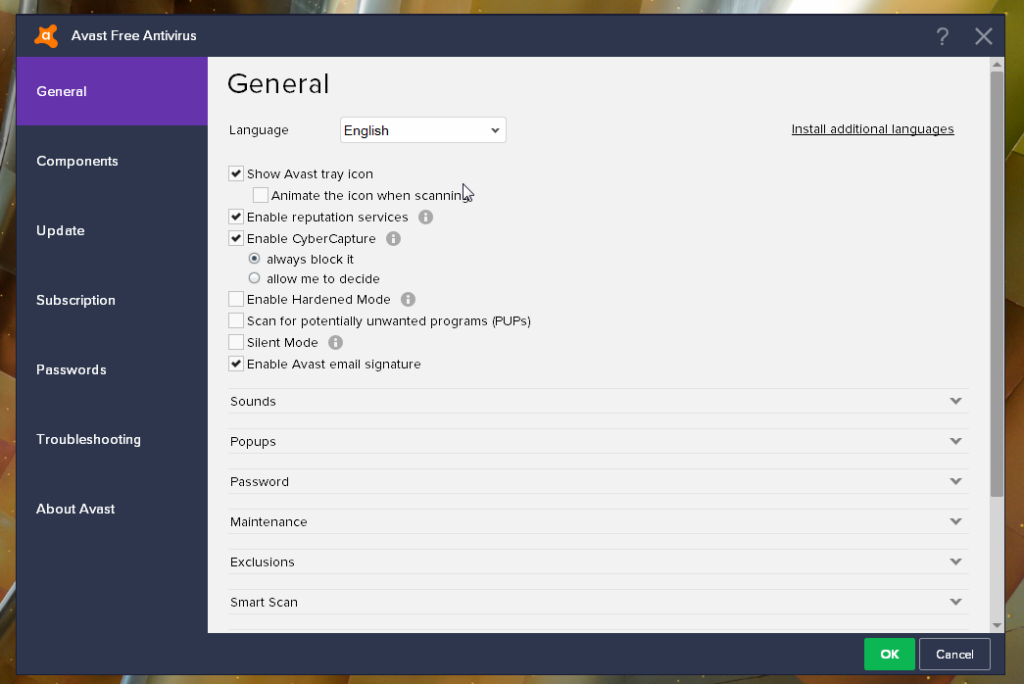The image size is (1024, 684).
Task: Expand the Smart Scan section
Action: coord(598,602)
